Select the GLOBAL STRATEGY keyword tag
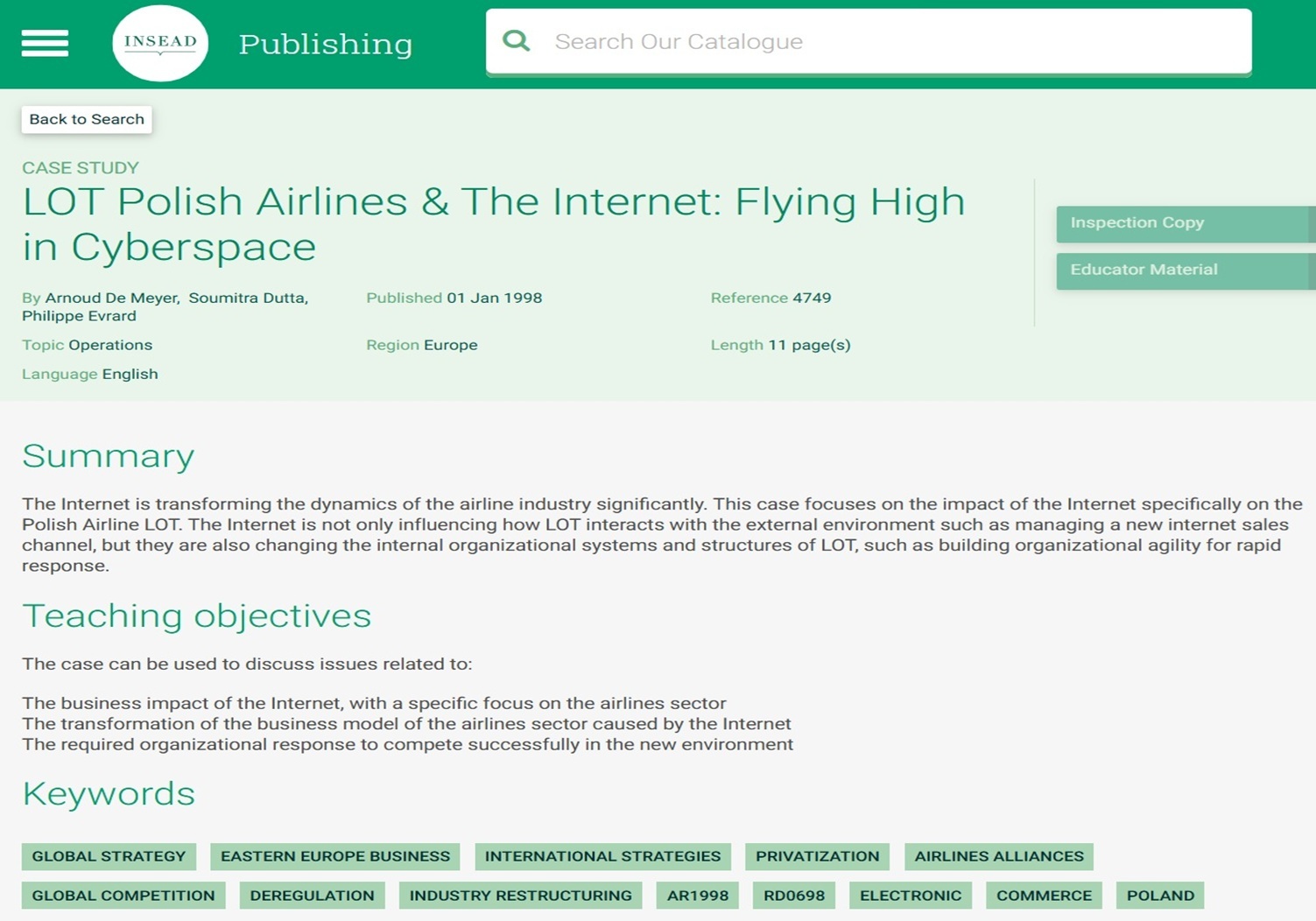Viewport: 1316px width, 921px height. [109, 856]
